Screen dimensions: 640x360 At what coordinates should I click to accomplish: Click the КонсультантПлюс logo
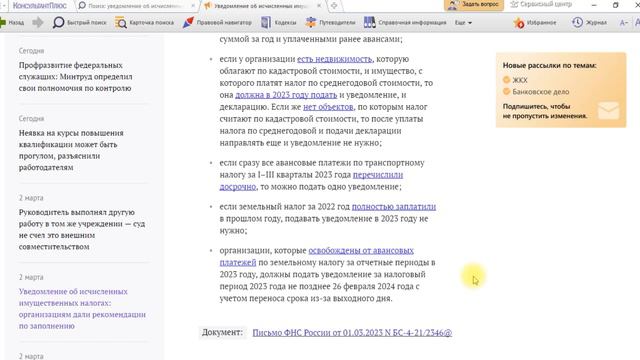click(x=40, y=6)
